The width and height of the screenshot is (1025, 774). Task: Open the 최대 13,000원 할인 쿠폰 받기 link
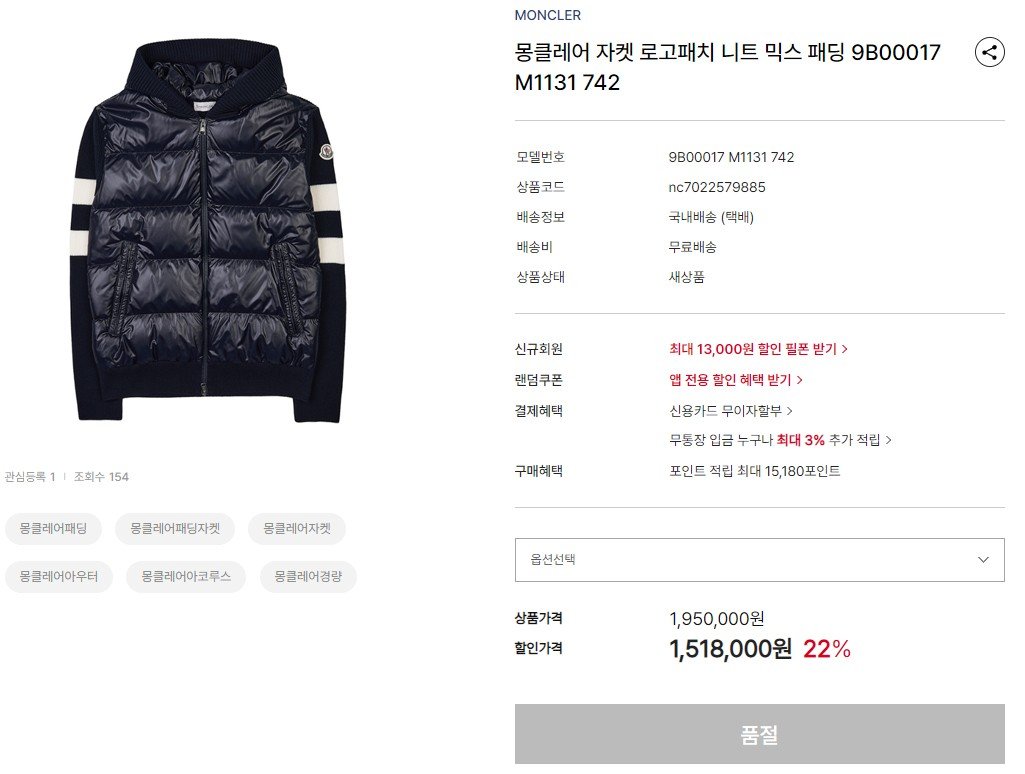pyautogui.click(x=758, y=349)
